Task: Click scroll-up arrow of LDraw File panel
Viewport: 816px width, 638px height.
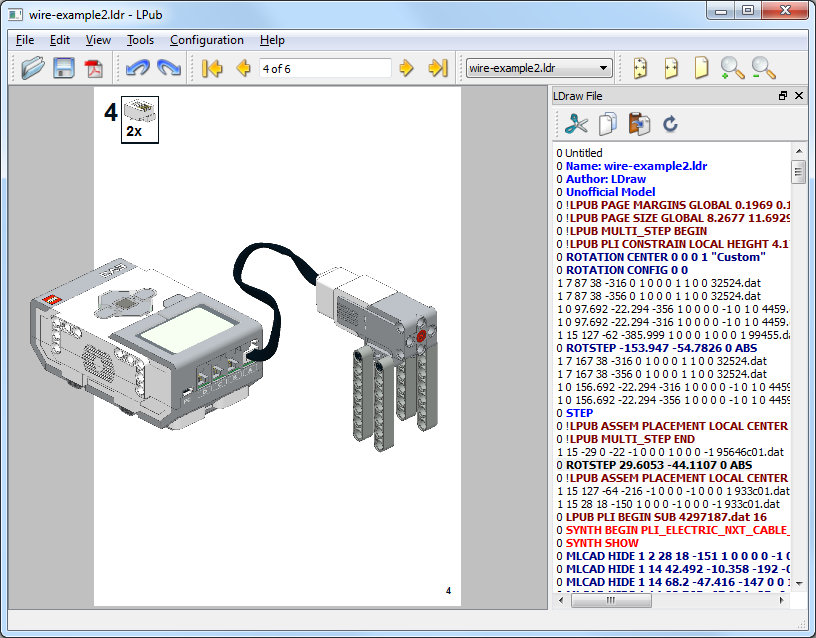Action: (799, 151)
